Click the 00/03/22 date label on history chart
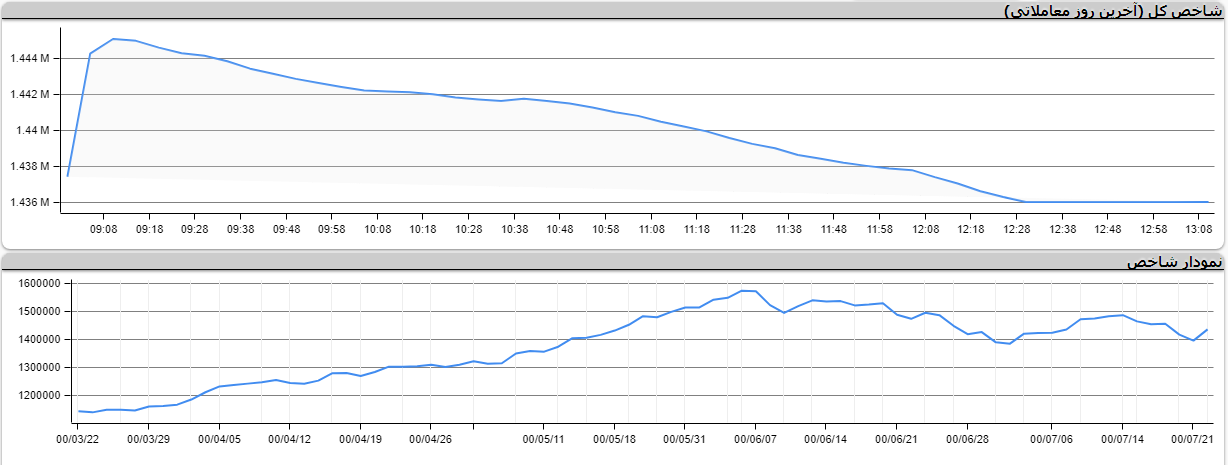Image resolution: width=1228 pixels, height=465 pixels. click(78, 438)
